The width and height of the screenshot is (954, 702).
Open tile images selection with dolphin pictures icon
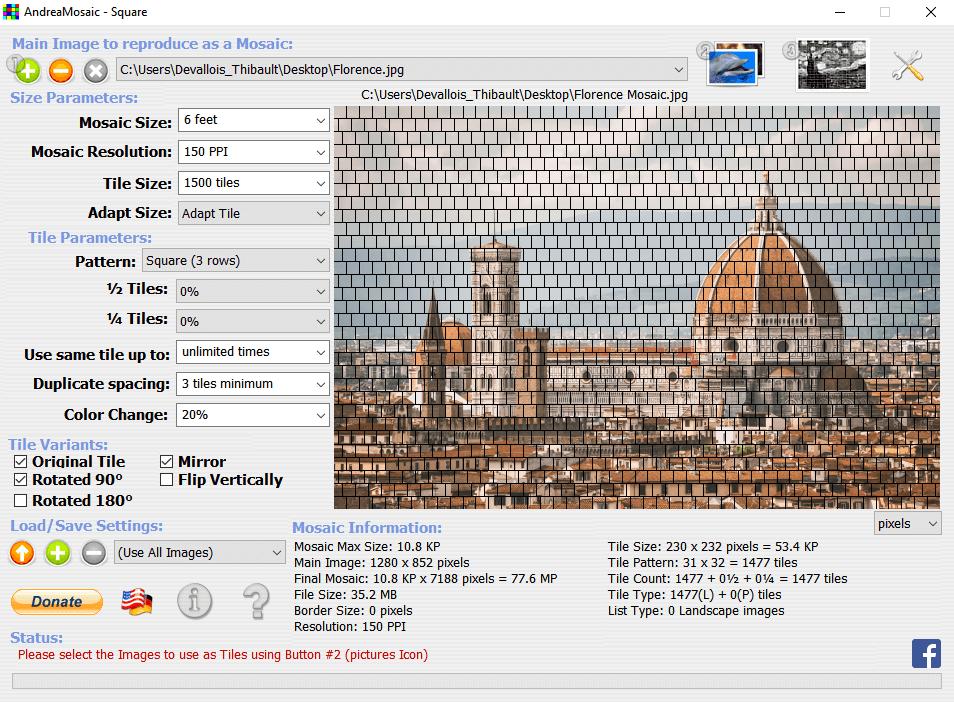point(735,64)
